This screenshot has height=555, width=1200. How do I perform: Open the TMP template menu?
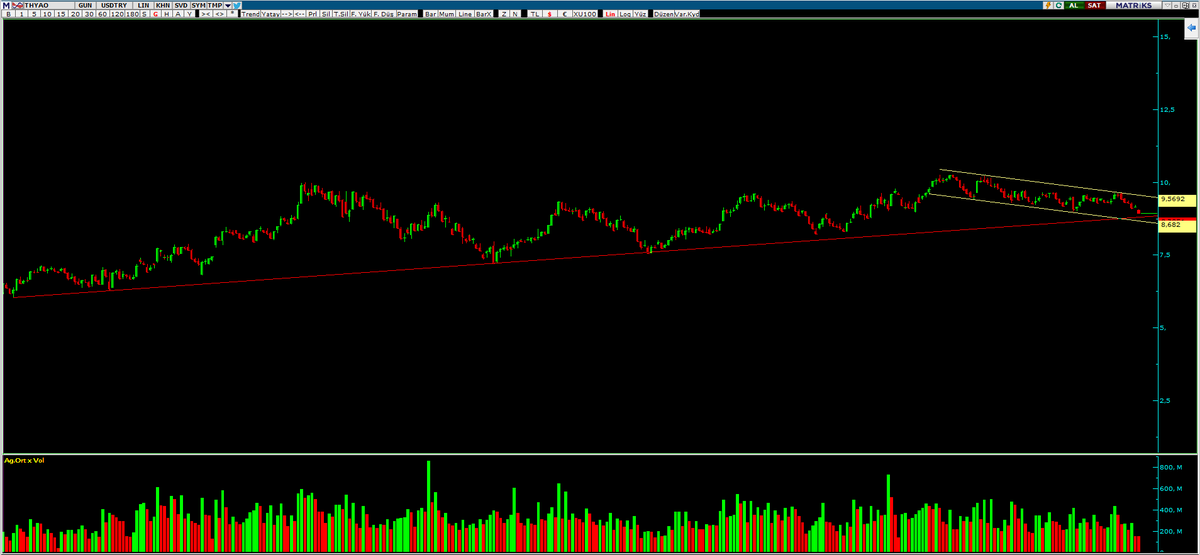point(215,5)
